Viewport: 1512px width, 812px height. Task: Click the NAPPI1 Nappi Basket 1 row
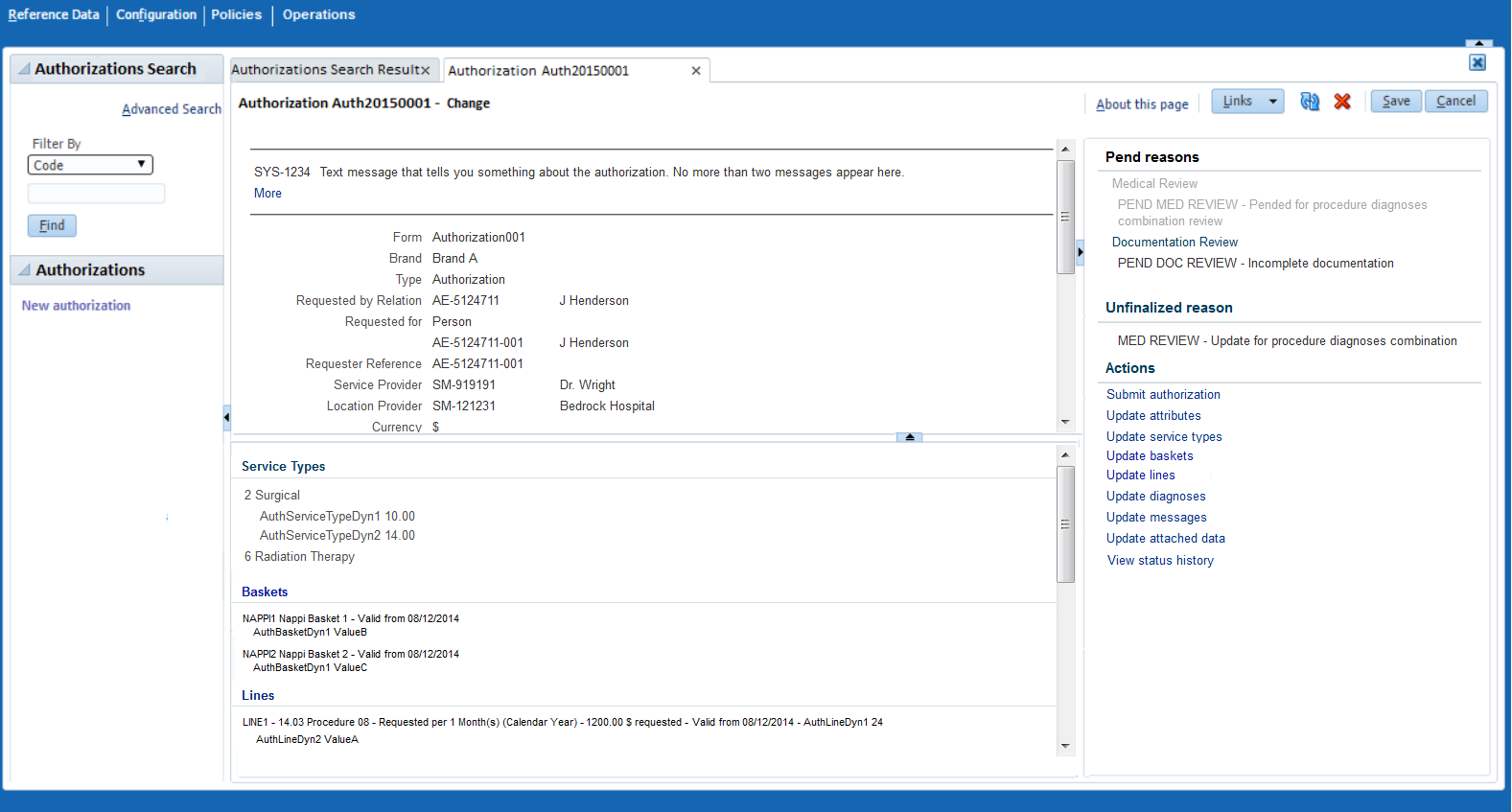point(350,619)
